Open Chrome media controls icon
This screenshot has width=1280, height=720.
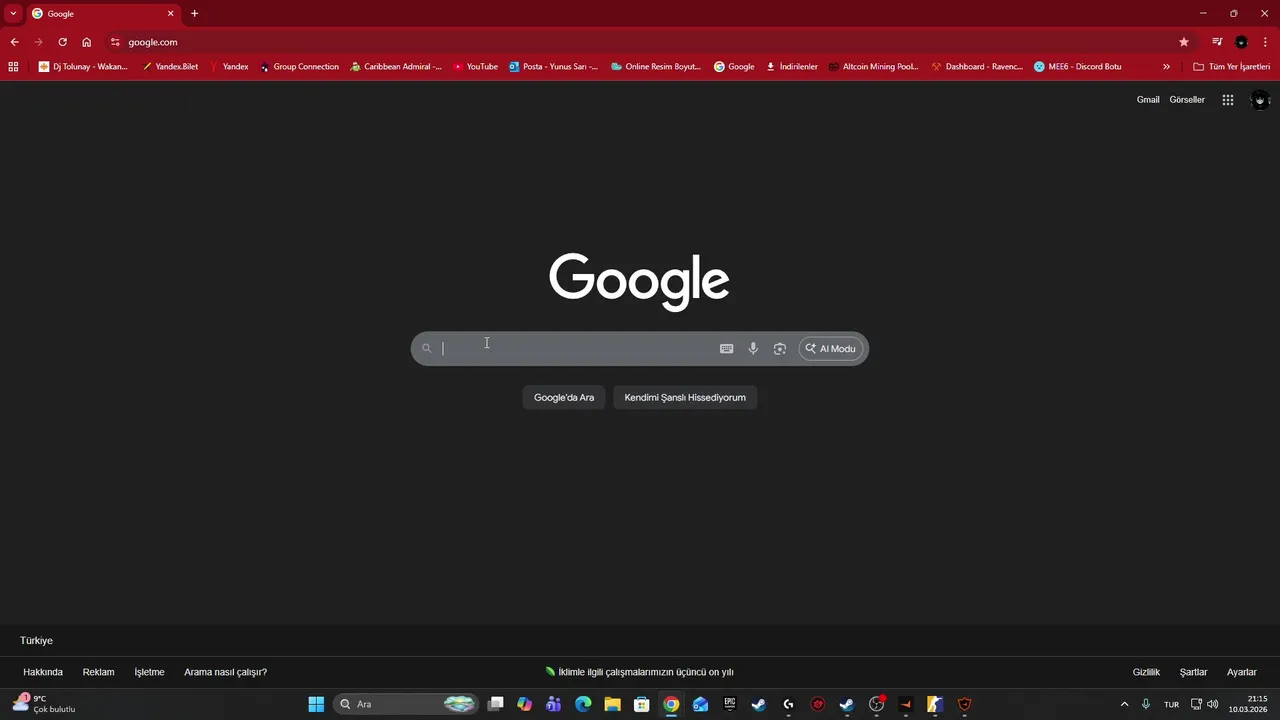click(1217, 42)
